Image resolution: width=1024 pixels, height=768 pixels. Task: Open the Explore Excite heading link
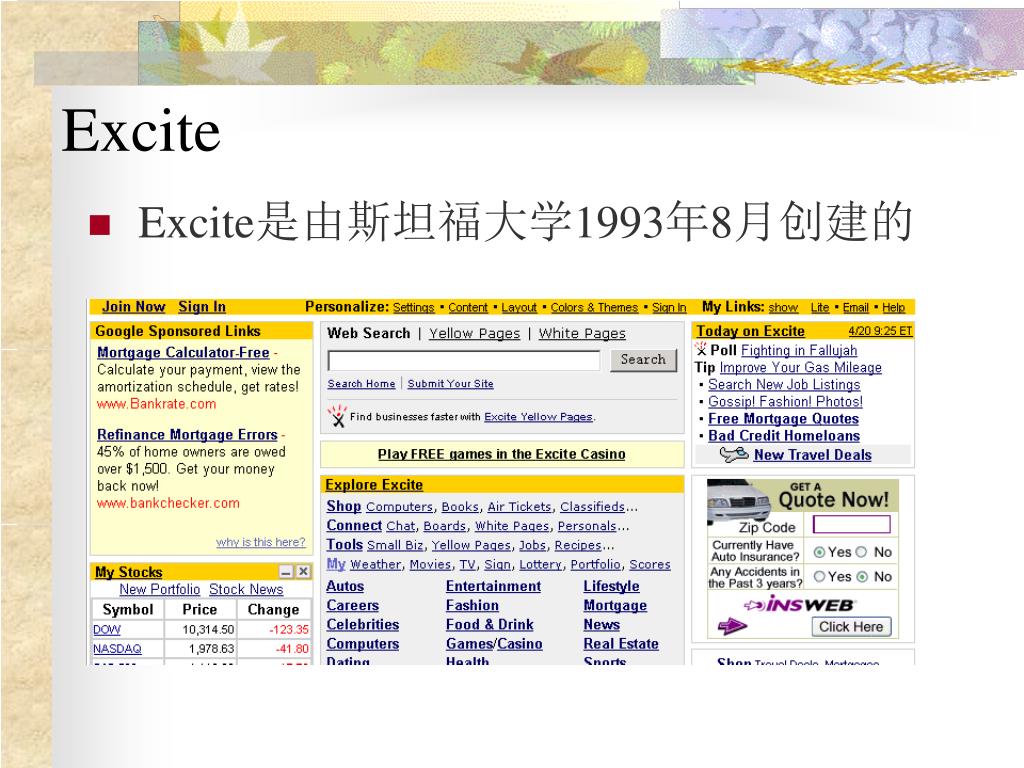[x=374, y=485]
